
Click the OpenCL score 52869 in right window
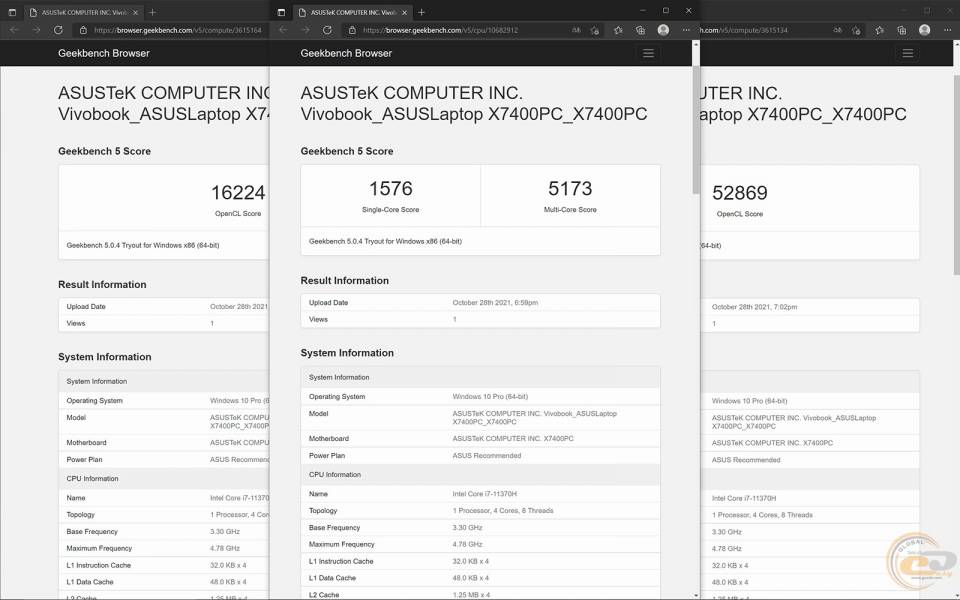[740, 193]
